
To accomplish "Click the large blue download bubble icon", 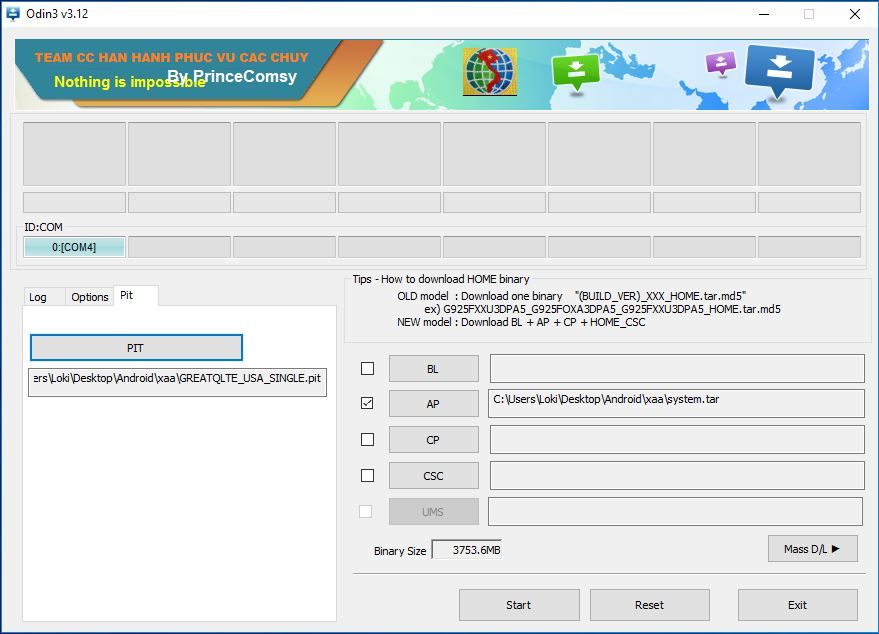I will click(780, 71).
